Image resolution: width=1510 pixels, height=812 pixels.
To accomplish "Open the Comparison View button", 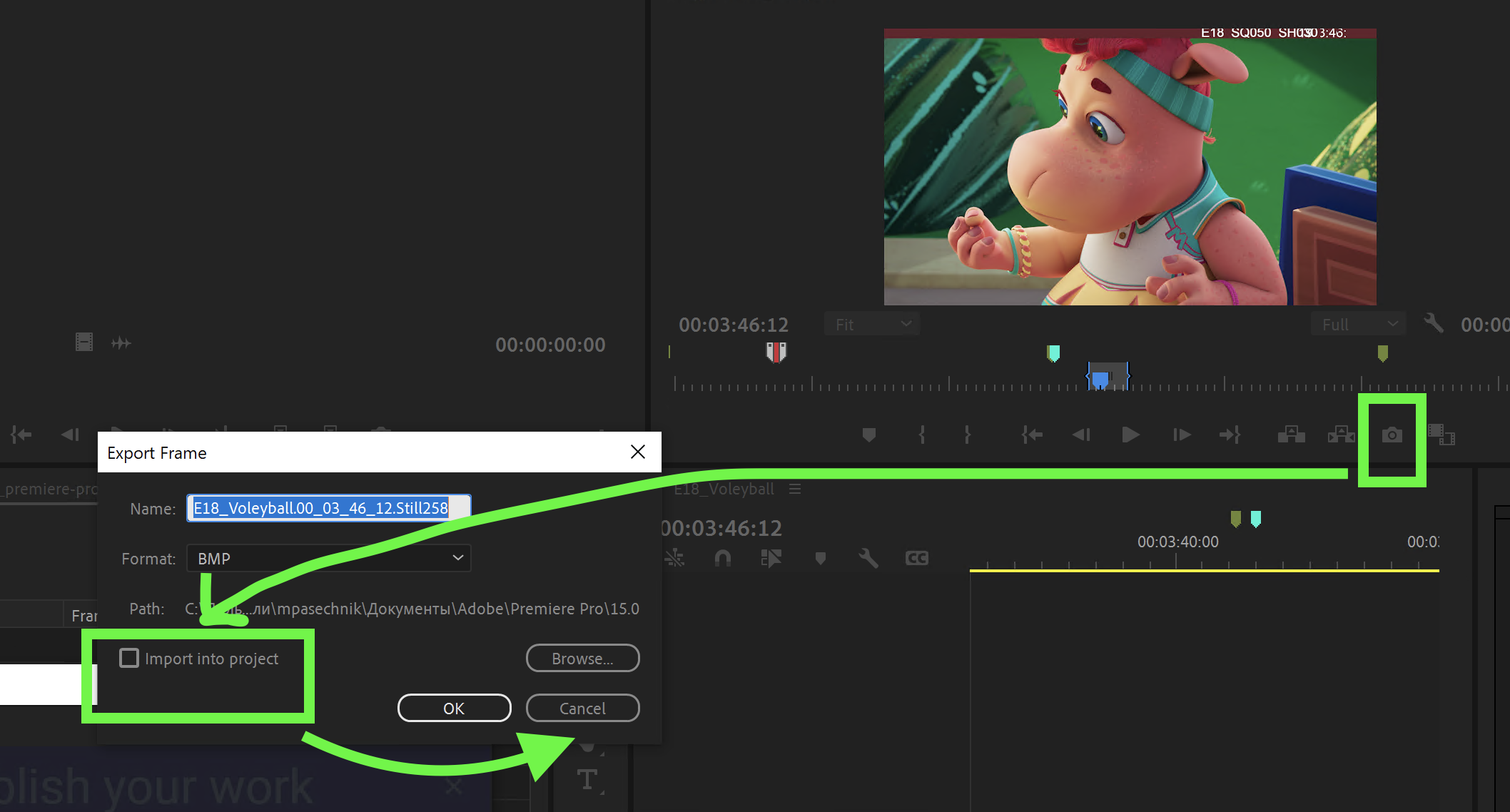I will pos(1441,435).
